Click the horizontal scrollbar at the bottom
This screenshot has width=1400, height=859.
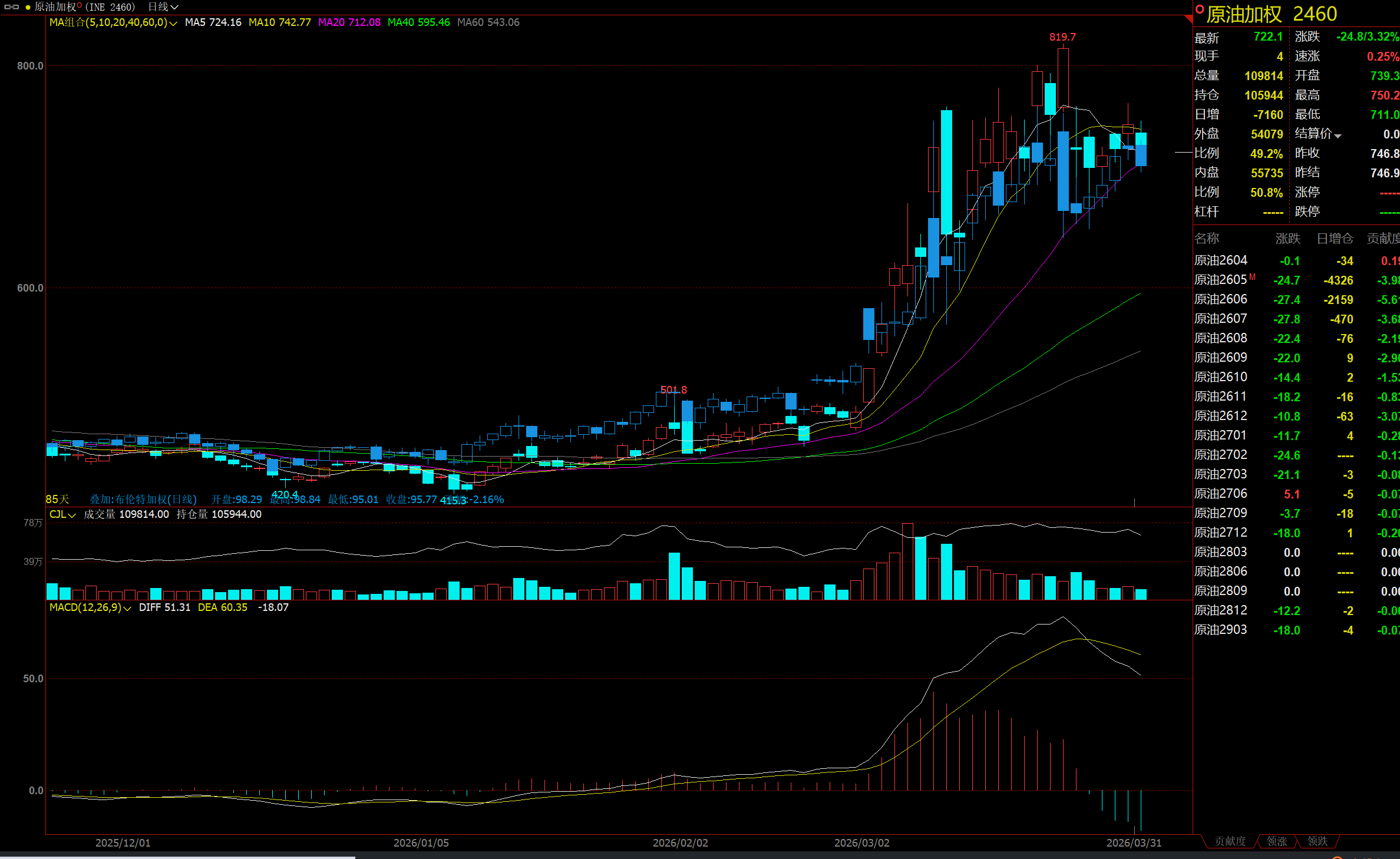pyautogui.click(x=177, y=857)
